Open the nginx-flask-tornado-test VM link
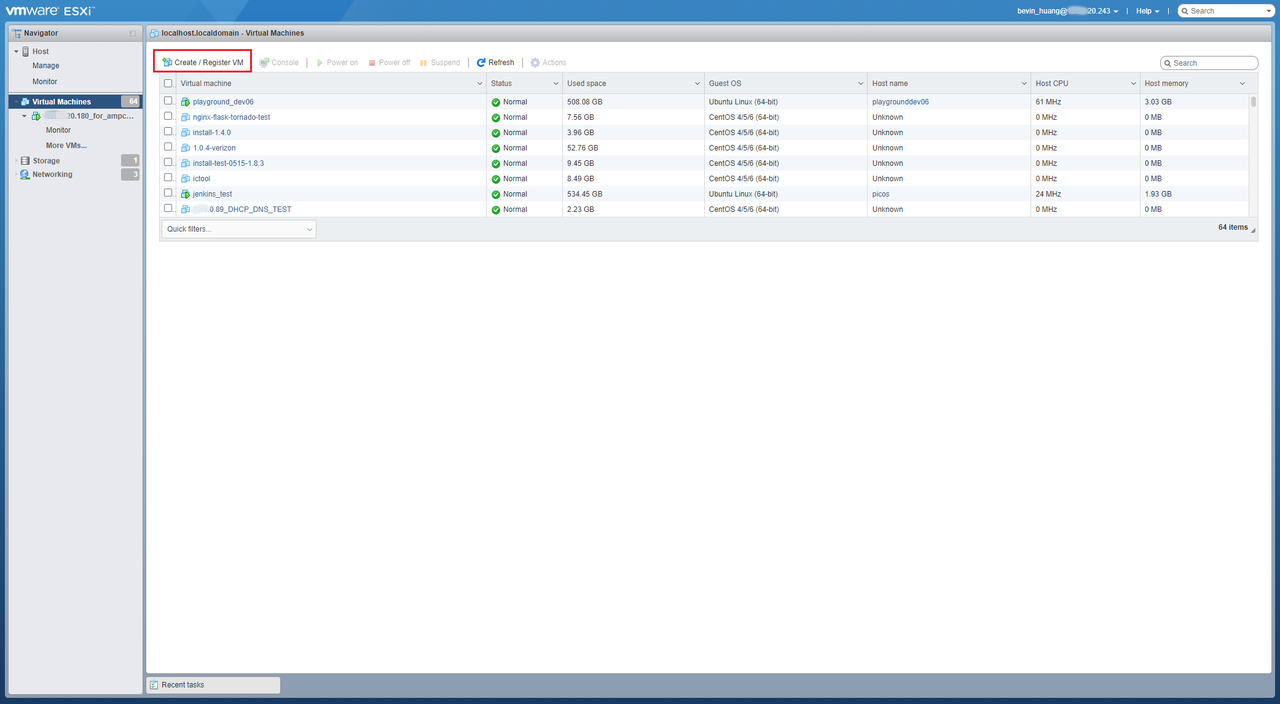 231,117
